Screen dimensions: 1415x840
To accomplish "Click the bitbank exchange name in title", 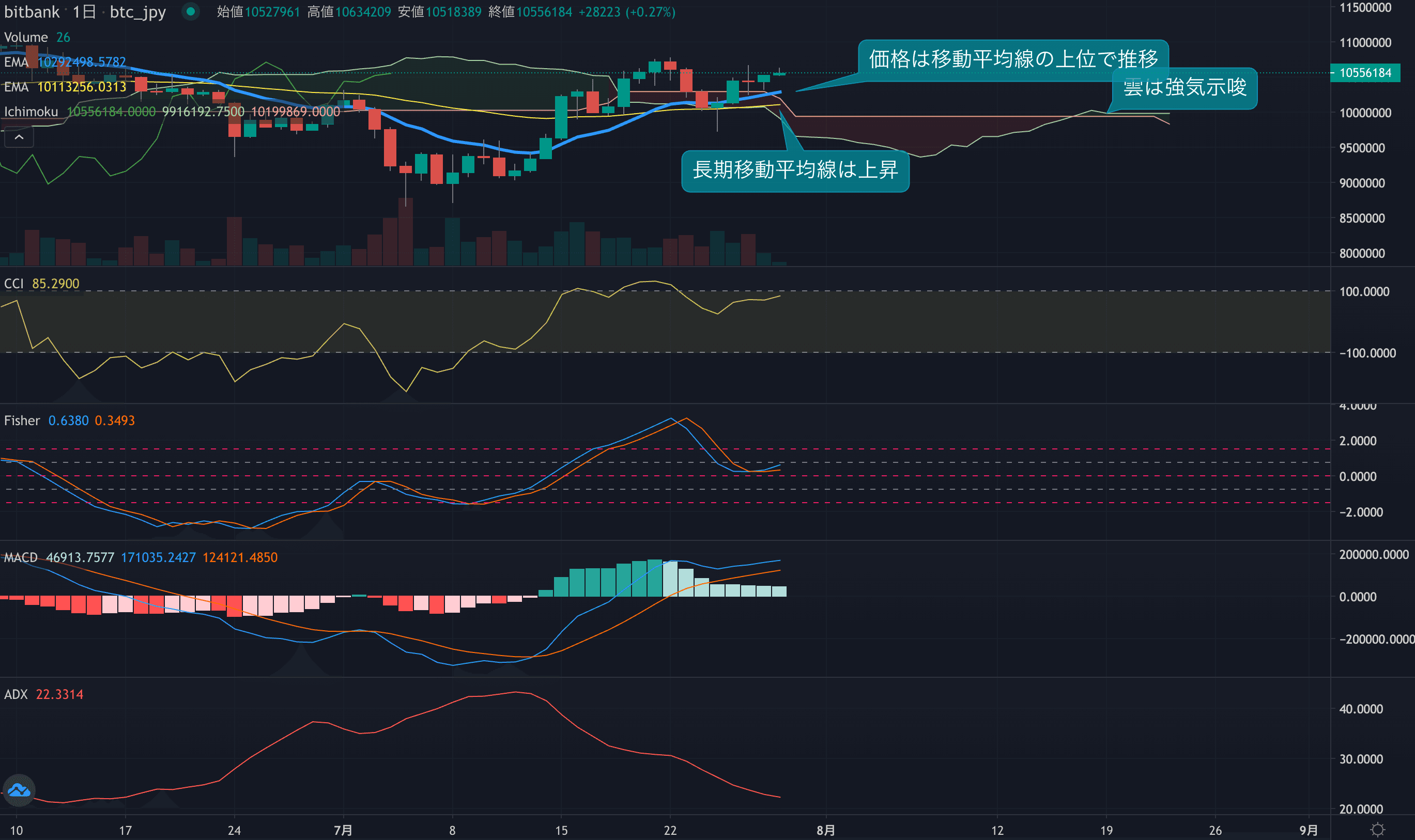I will pos(32,12).
